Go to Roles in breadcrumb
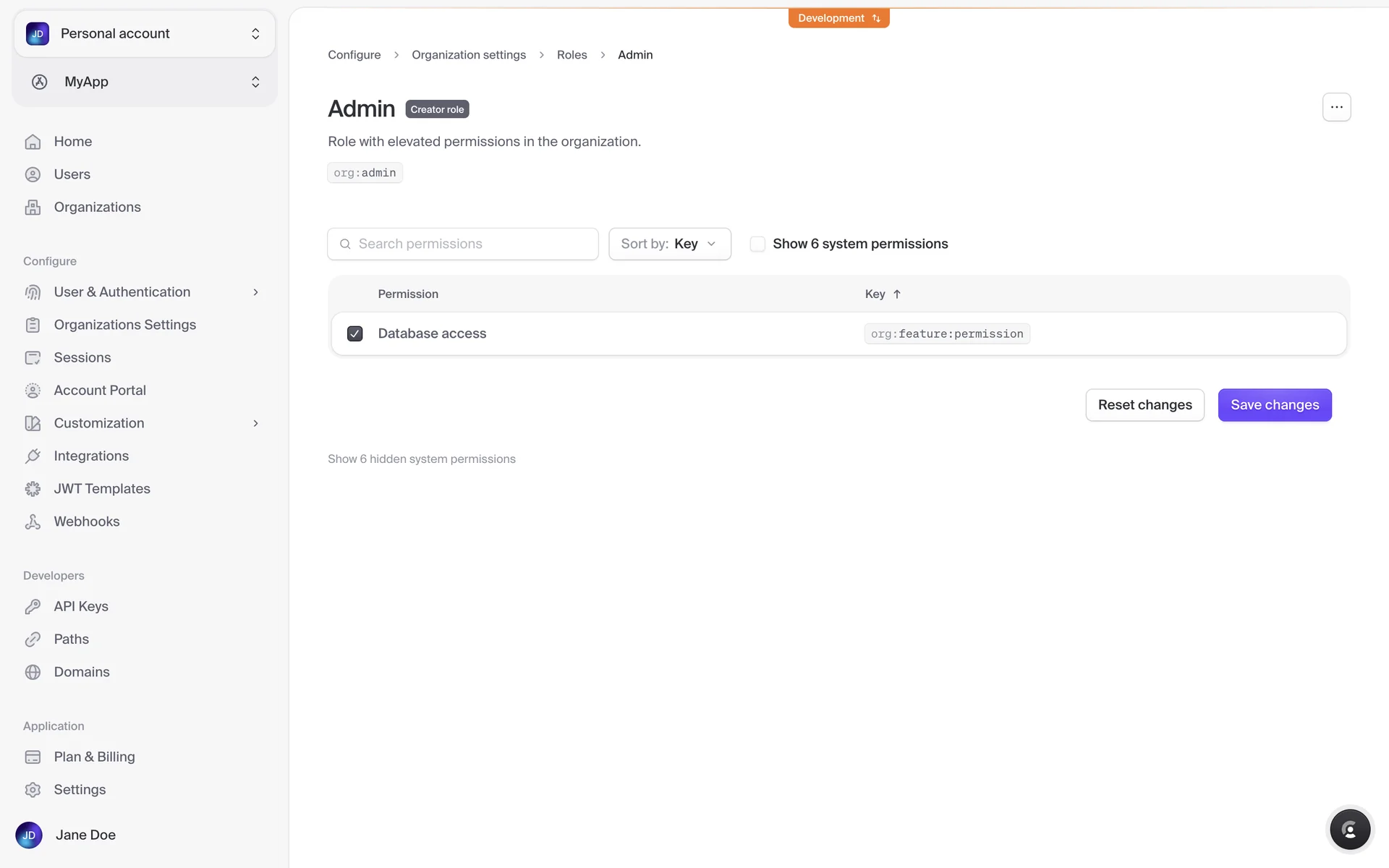The height and width of the screenshot is (868, 1389). coord(572,55)
